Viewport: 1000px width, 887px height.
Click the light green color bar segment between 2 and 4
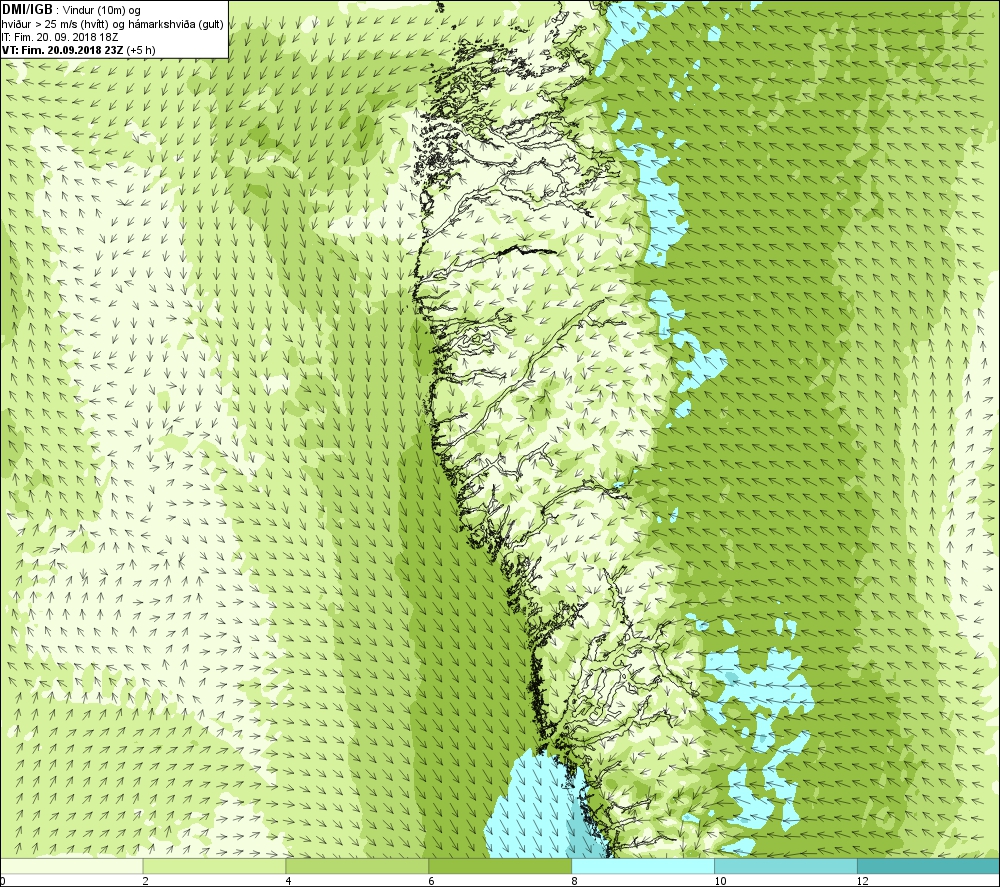coord(214,866)
